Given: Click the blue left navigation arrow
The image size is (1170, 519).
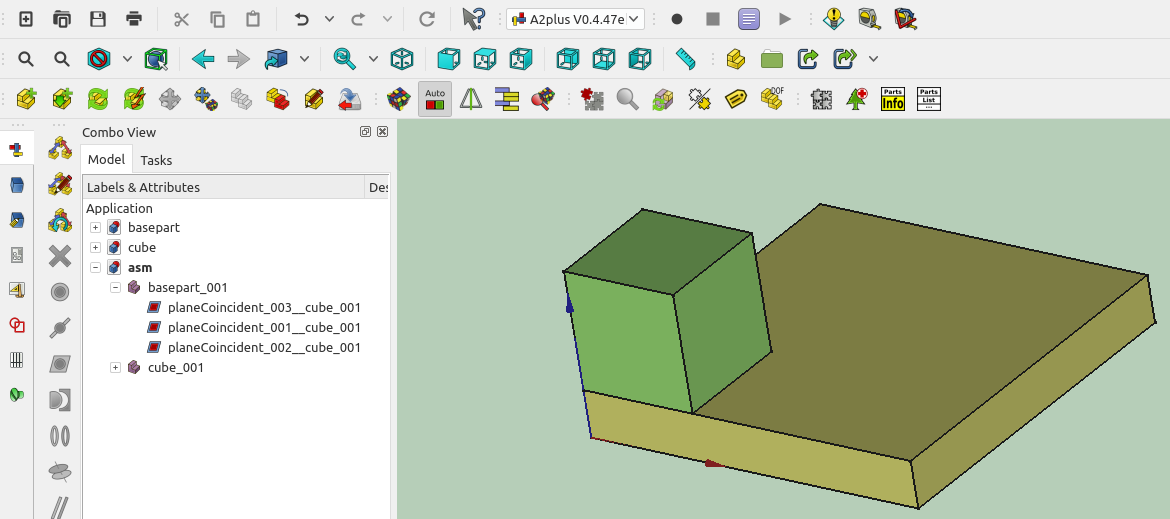Looking at the screenshot, I should point(203,59).
